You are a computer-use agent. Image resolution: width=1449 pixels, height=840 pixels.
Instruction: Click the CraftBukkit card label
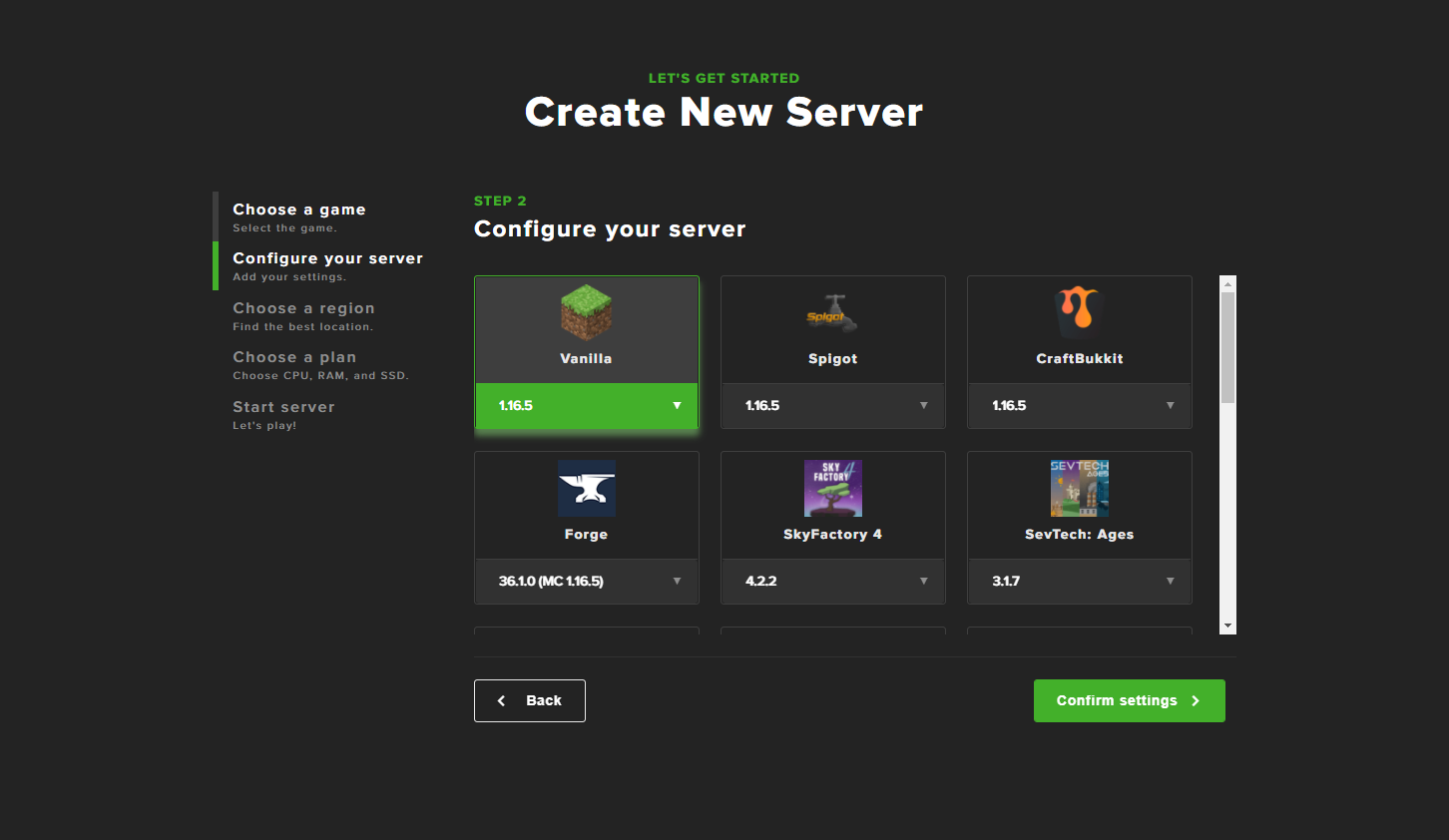click(1080, 359)
